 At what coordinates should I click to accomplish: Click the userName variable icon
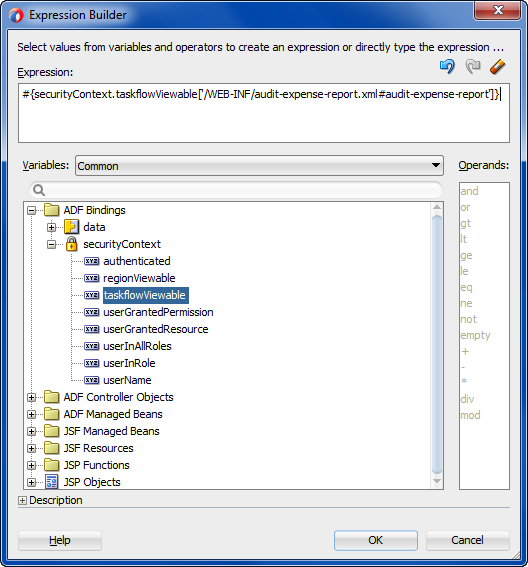pos(91,380)
